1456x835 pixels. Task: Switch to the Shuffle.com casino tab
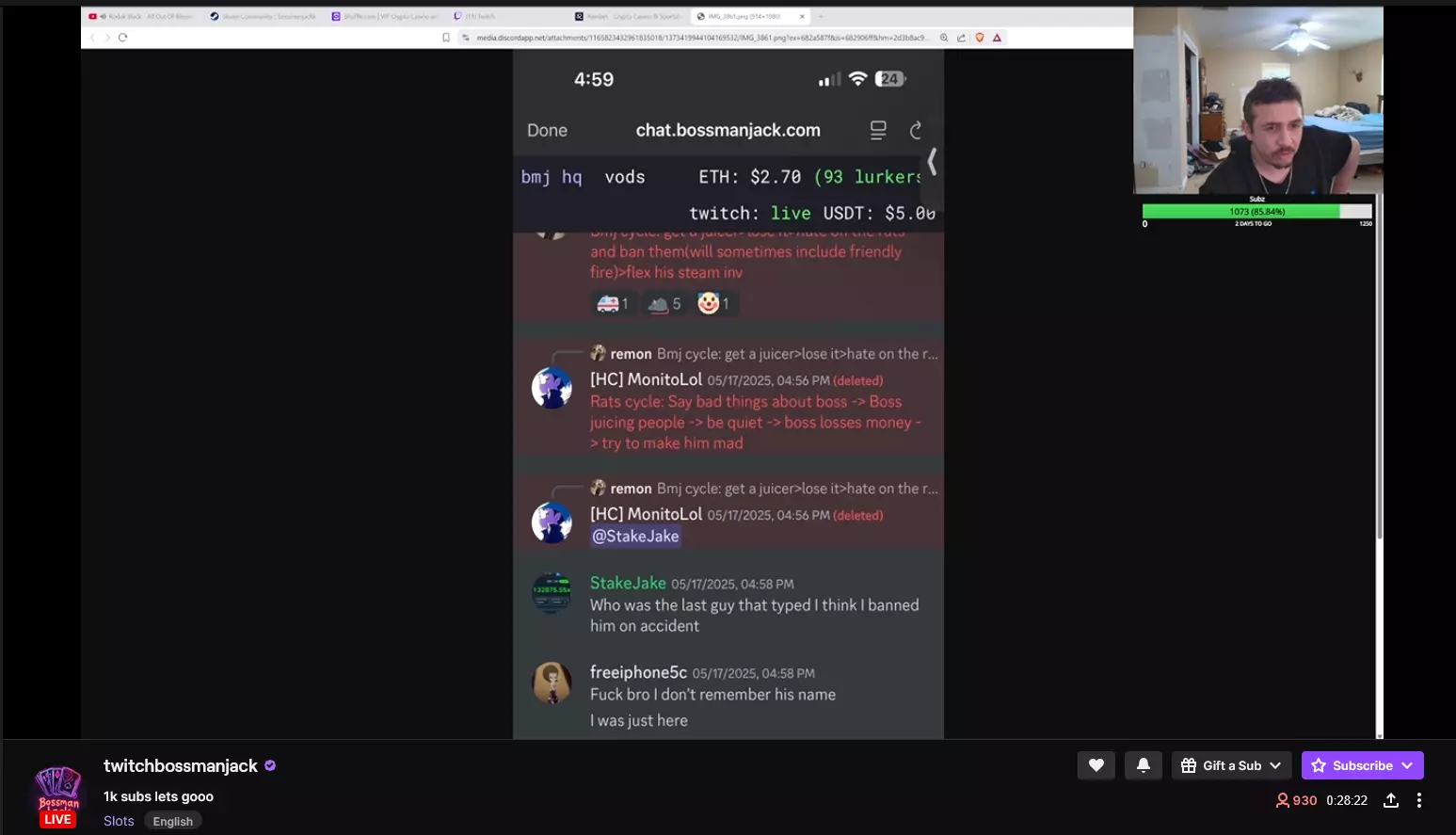point(386,16)
